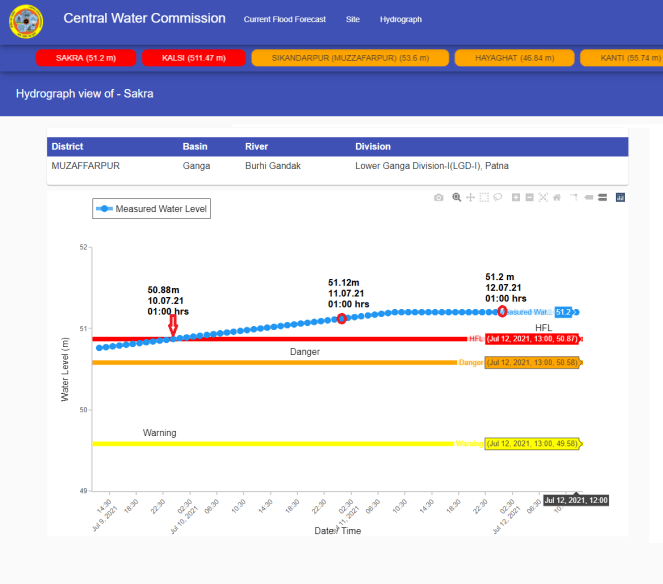Click the zoom in plus icon
The width and height of the screenshot is (663, 584).
pyautogui.click(x=515, y=198)
